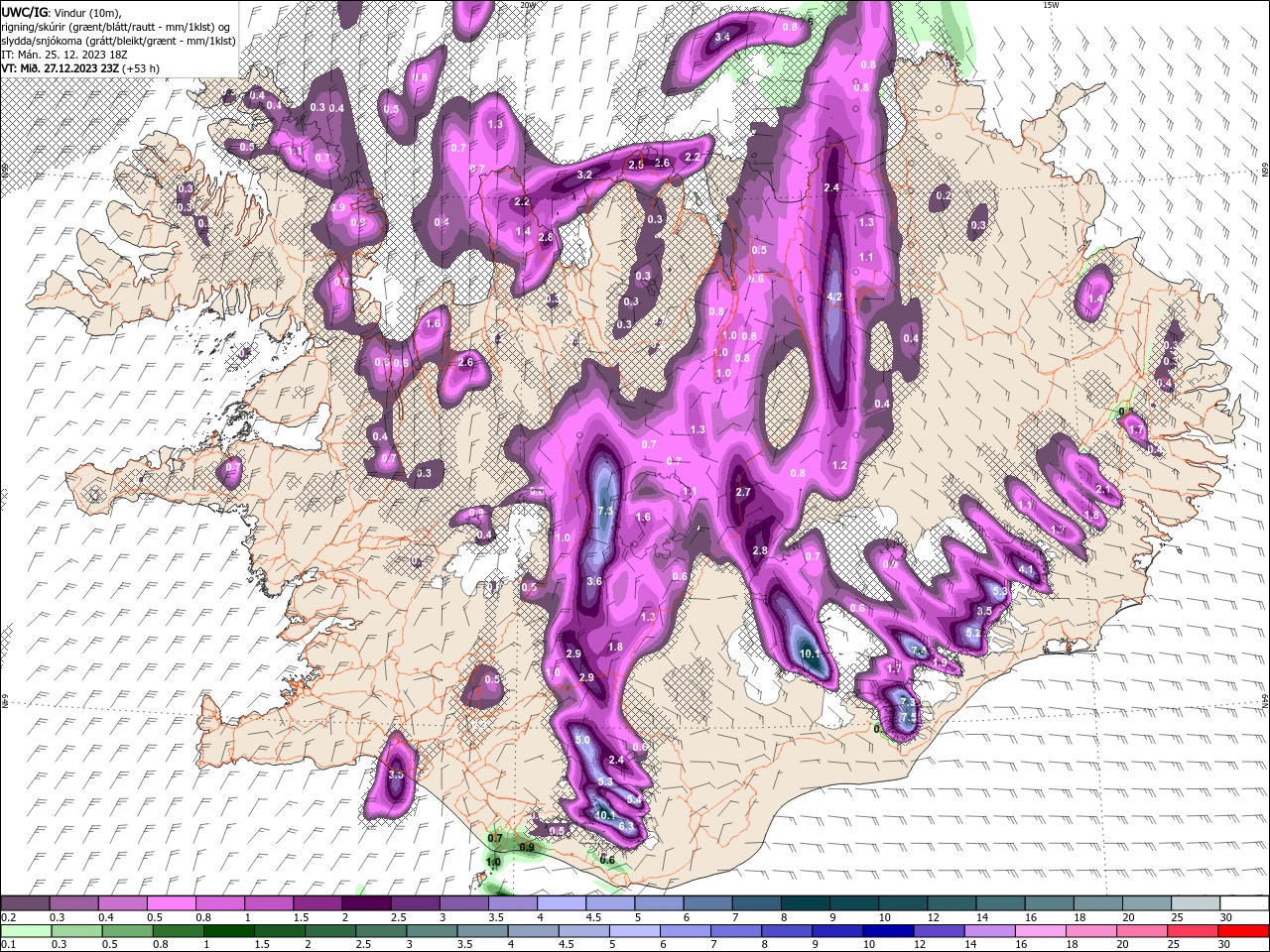1270x952 pixels.
Task: Click the 15W longitude label
Action: (x=1050, y=5)
